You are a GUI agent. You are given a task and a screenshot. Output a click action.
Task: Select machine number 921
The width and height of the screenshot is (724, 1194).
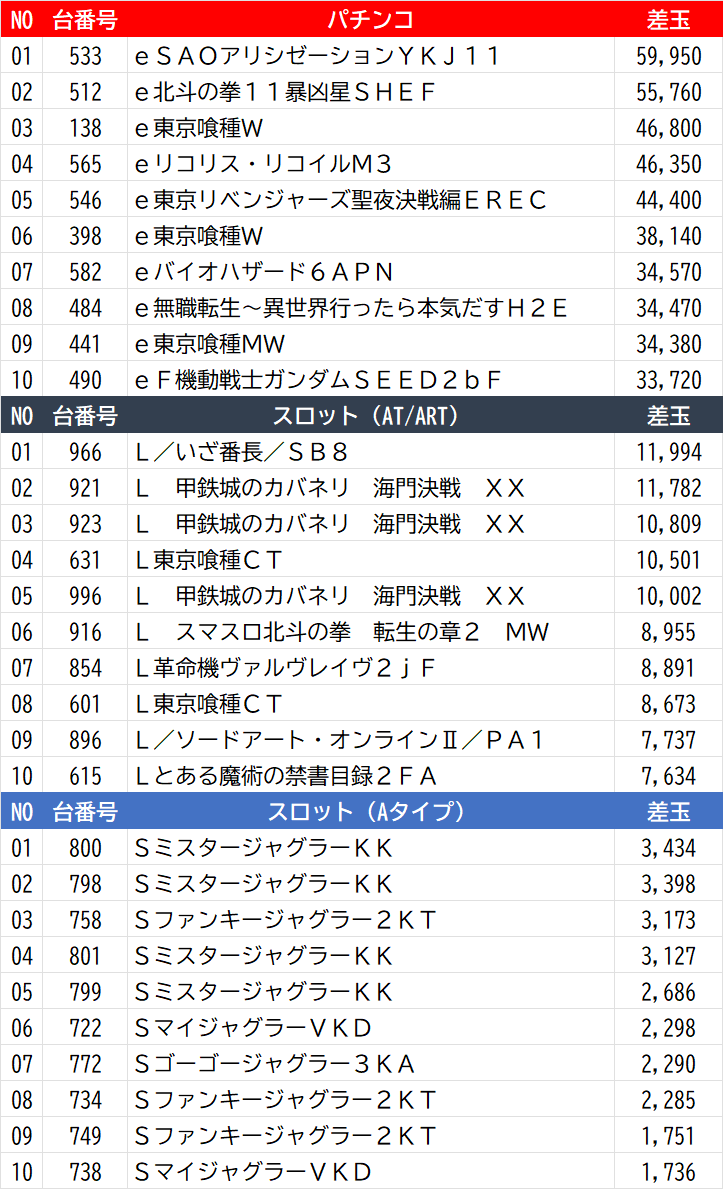tap(85, 488)
